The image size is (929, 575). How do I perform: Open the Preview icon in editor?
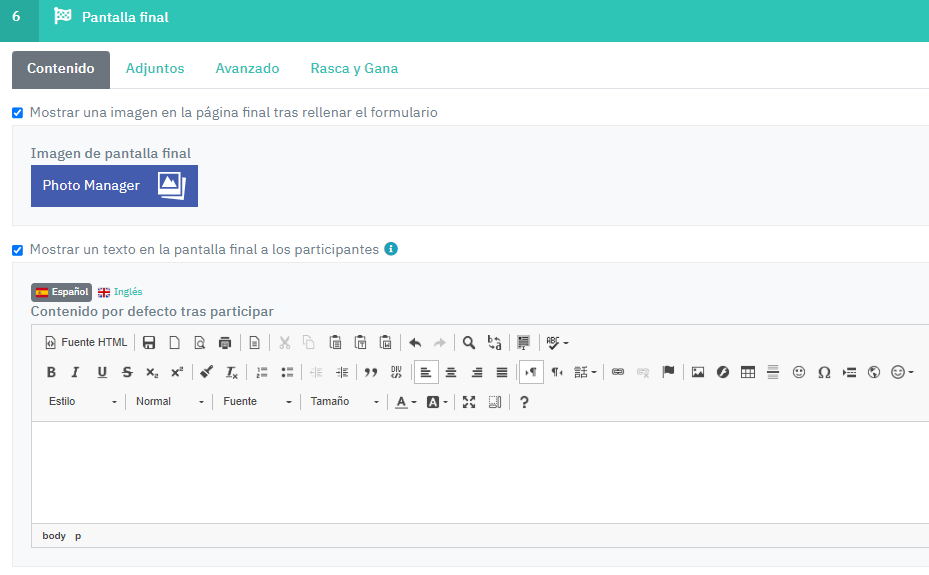click(x=200, y=342)
